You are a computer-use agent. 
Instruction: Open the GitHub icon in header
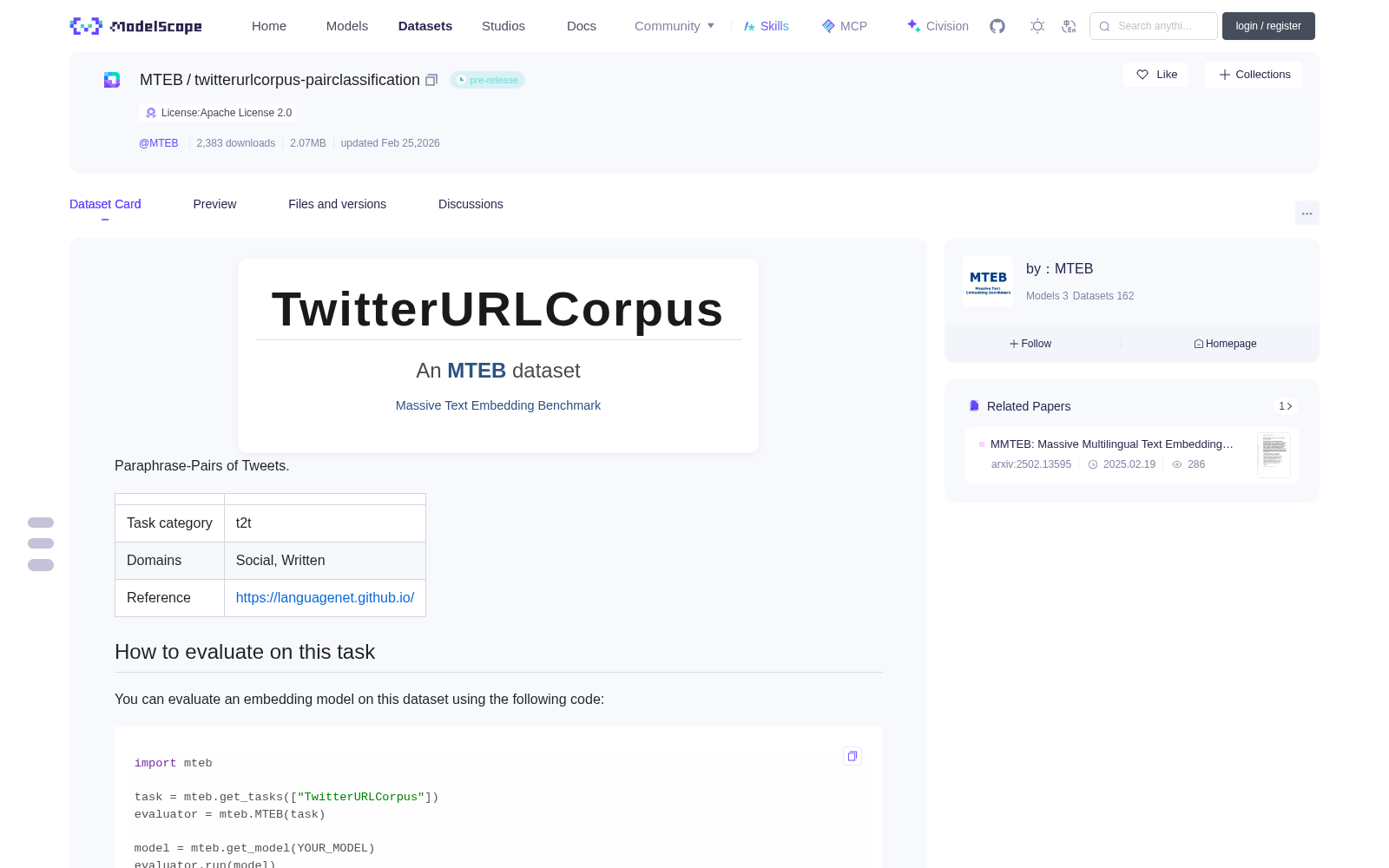pos(997,26)
